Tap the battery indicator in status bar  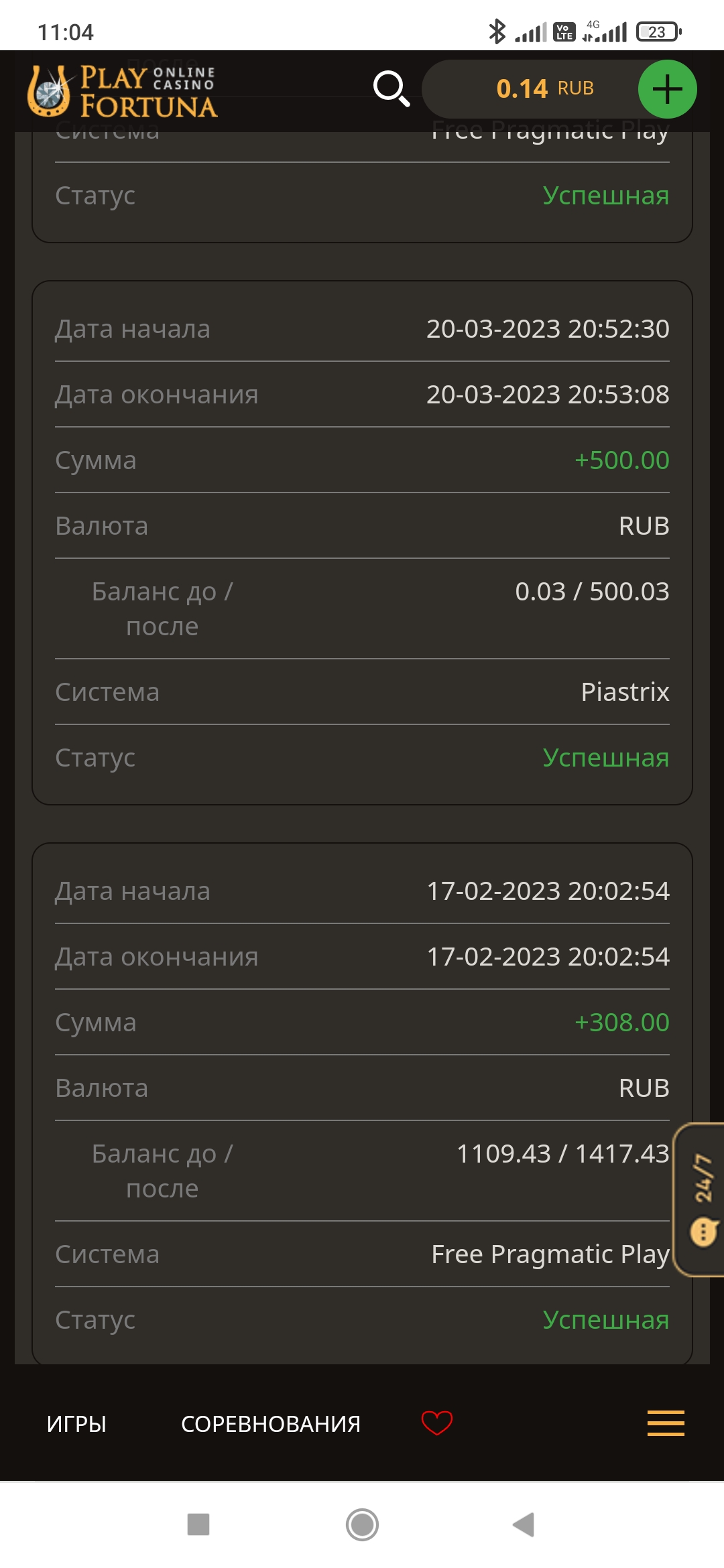(658, 31)
